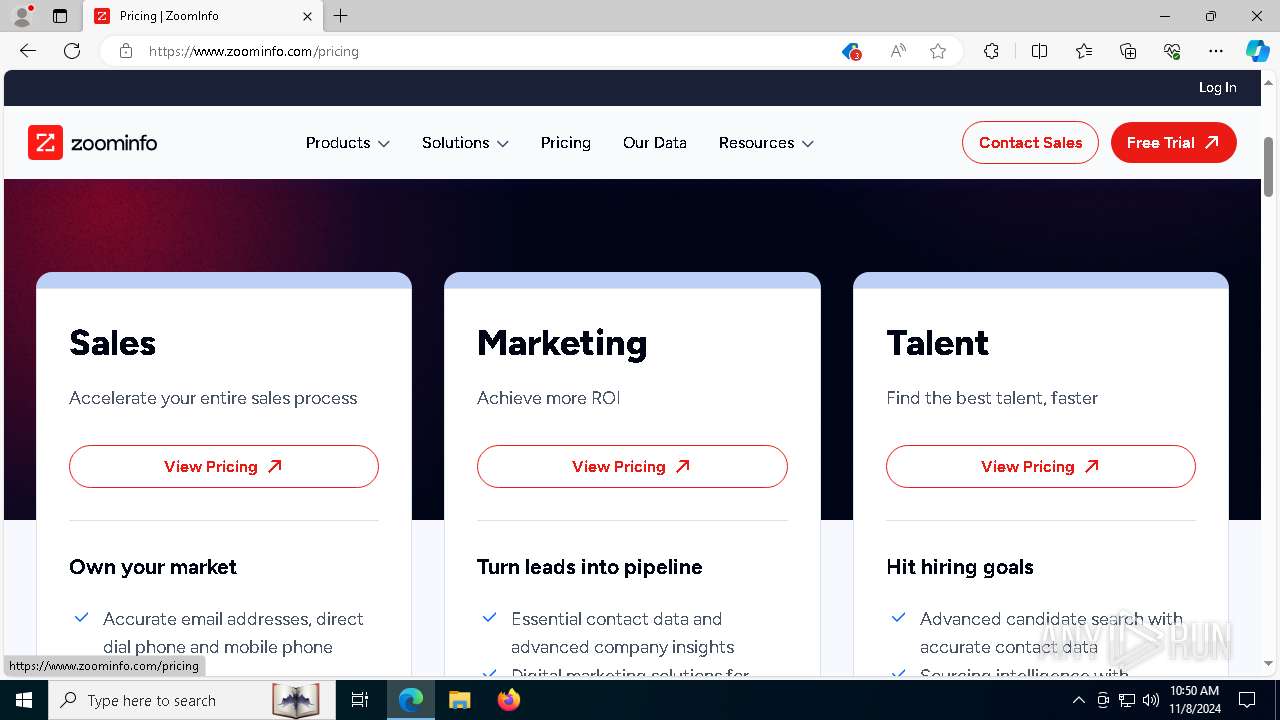Open the Pricing nav item

(566, 143)
